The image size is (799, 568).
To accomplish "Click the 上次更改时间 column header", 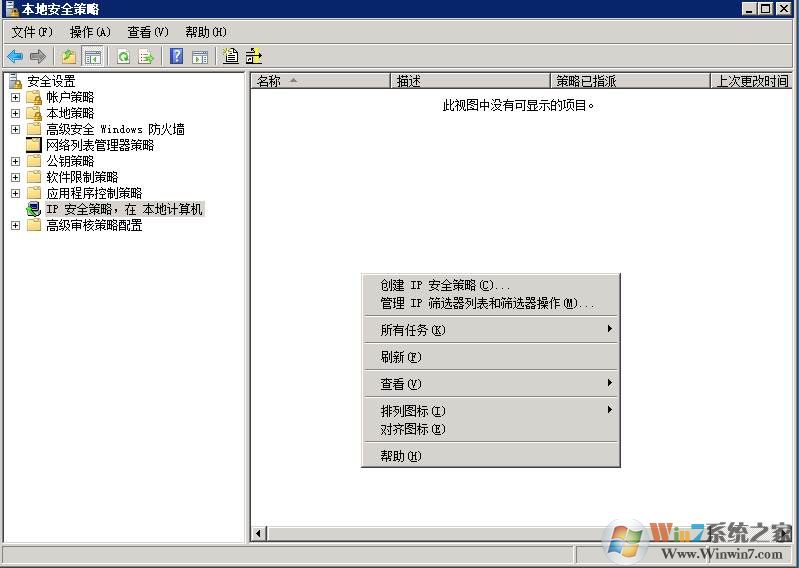I will tap(752, 81).
